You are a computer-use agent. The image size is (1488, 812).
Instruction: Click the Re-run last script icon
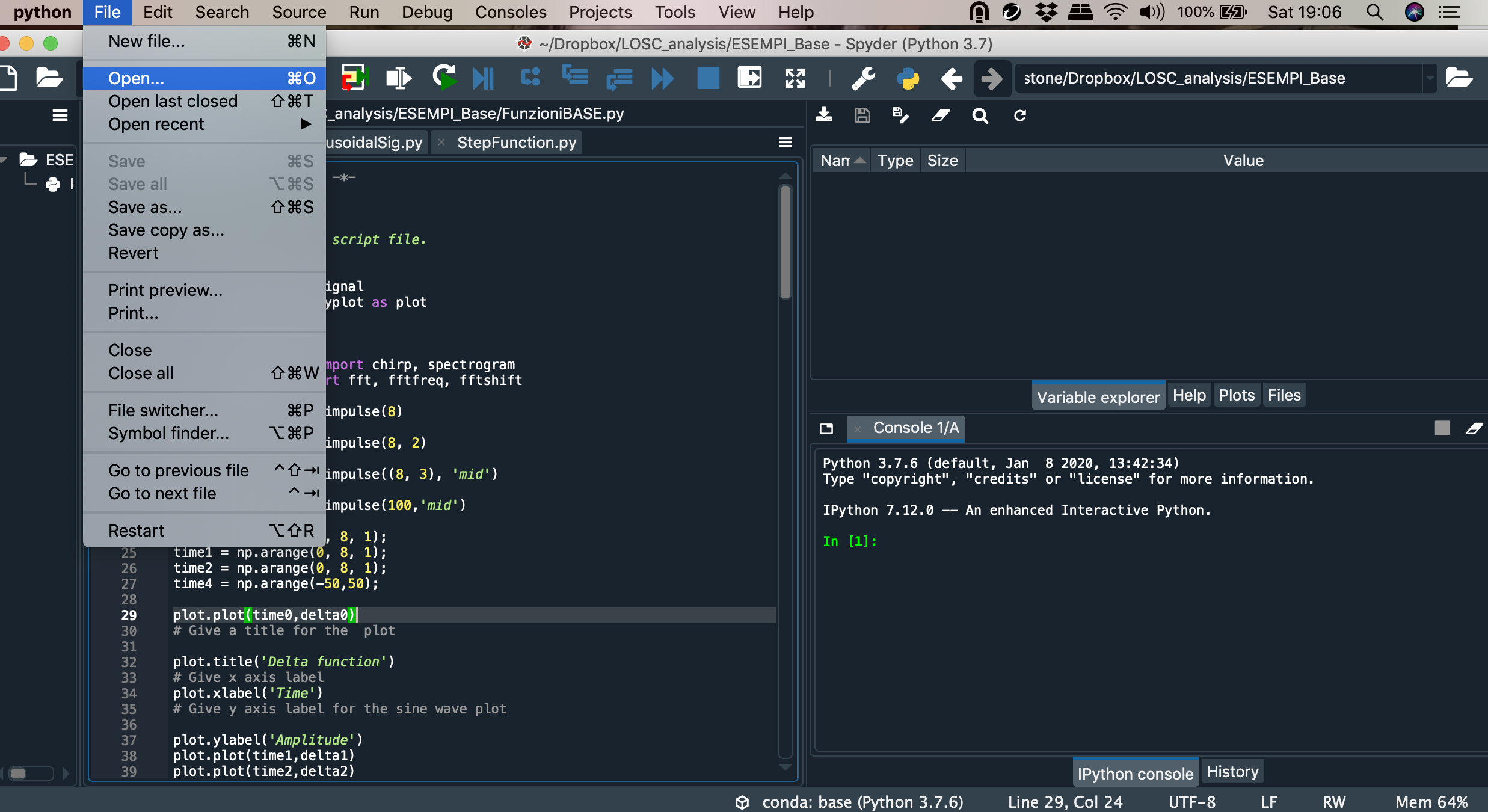(444, 78)
